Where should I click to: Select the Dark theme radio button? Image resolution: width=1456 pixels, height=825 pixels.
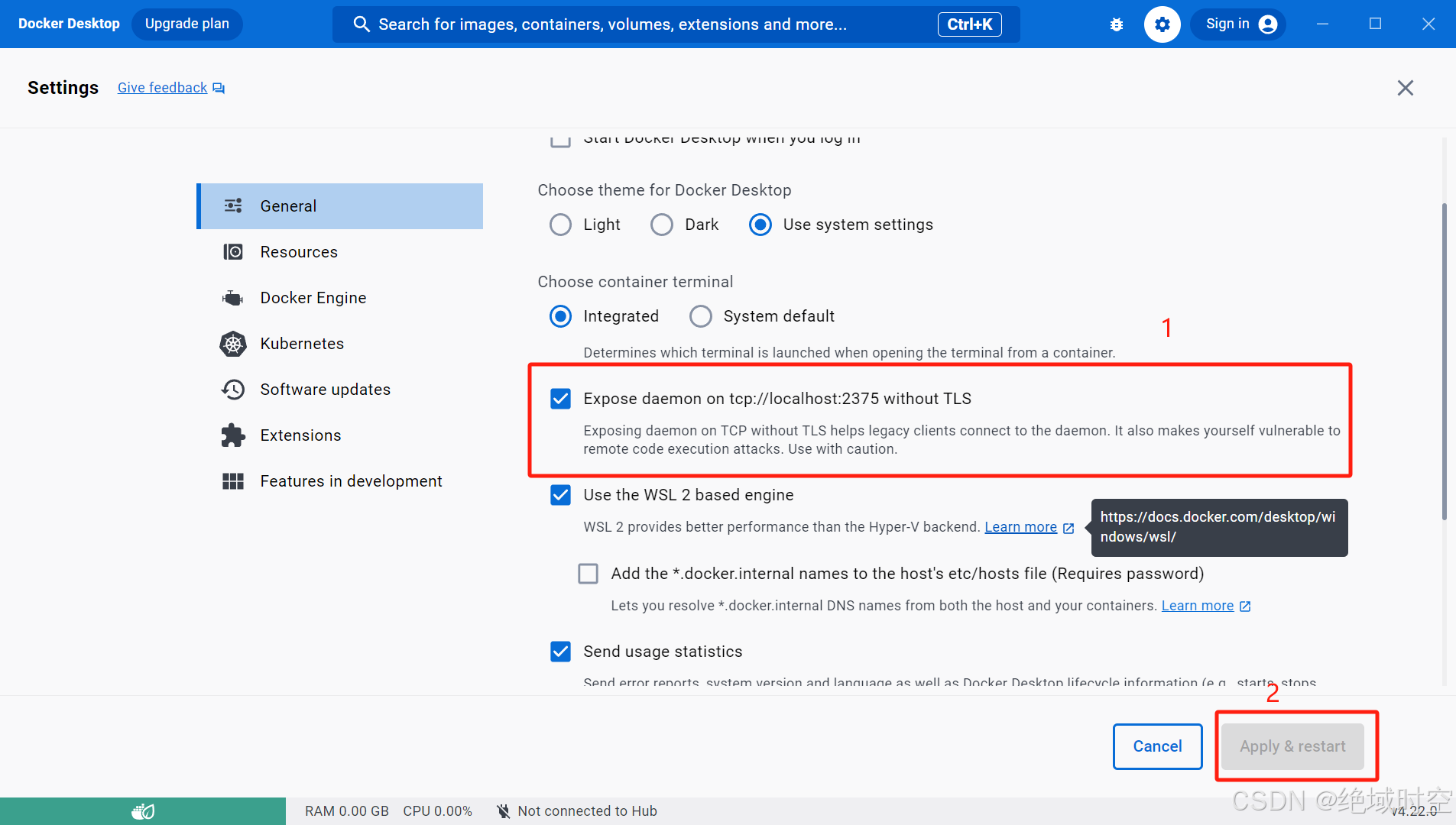coord(662,225)
